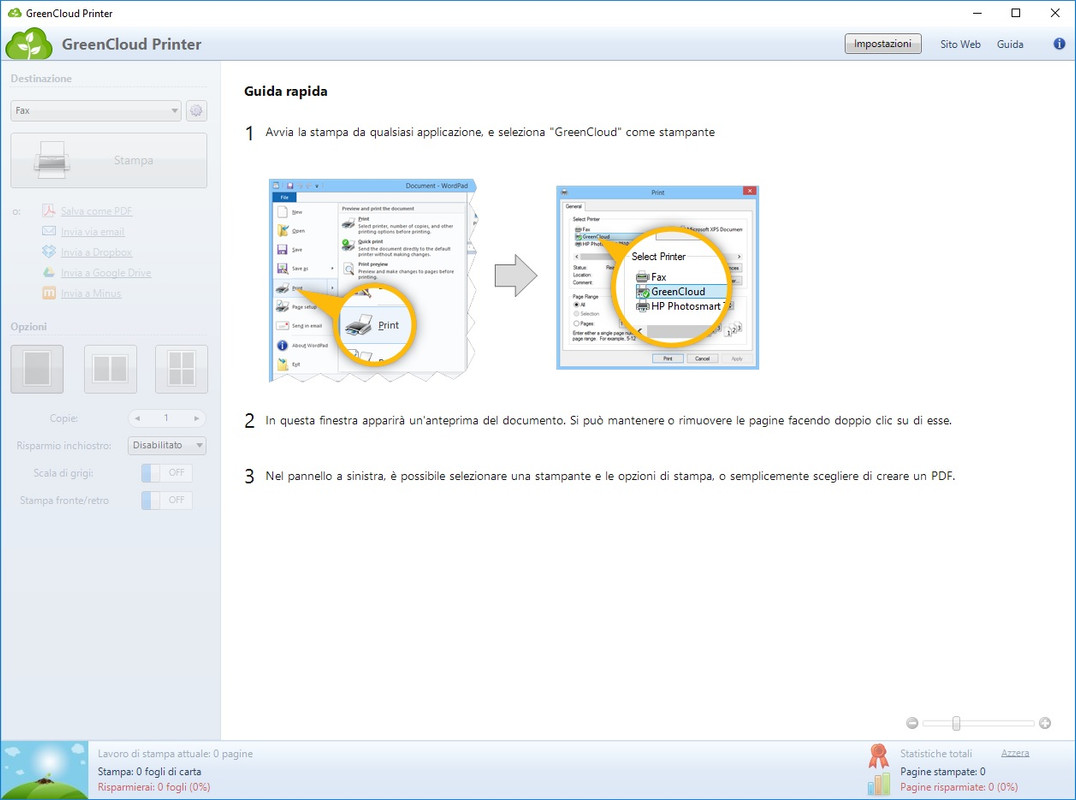Click the bar chart statistics icon

[x=878, y=784]
